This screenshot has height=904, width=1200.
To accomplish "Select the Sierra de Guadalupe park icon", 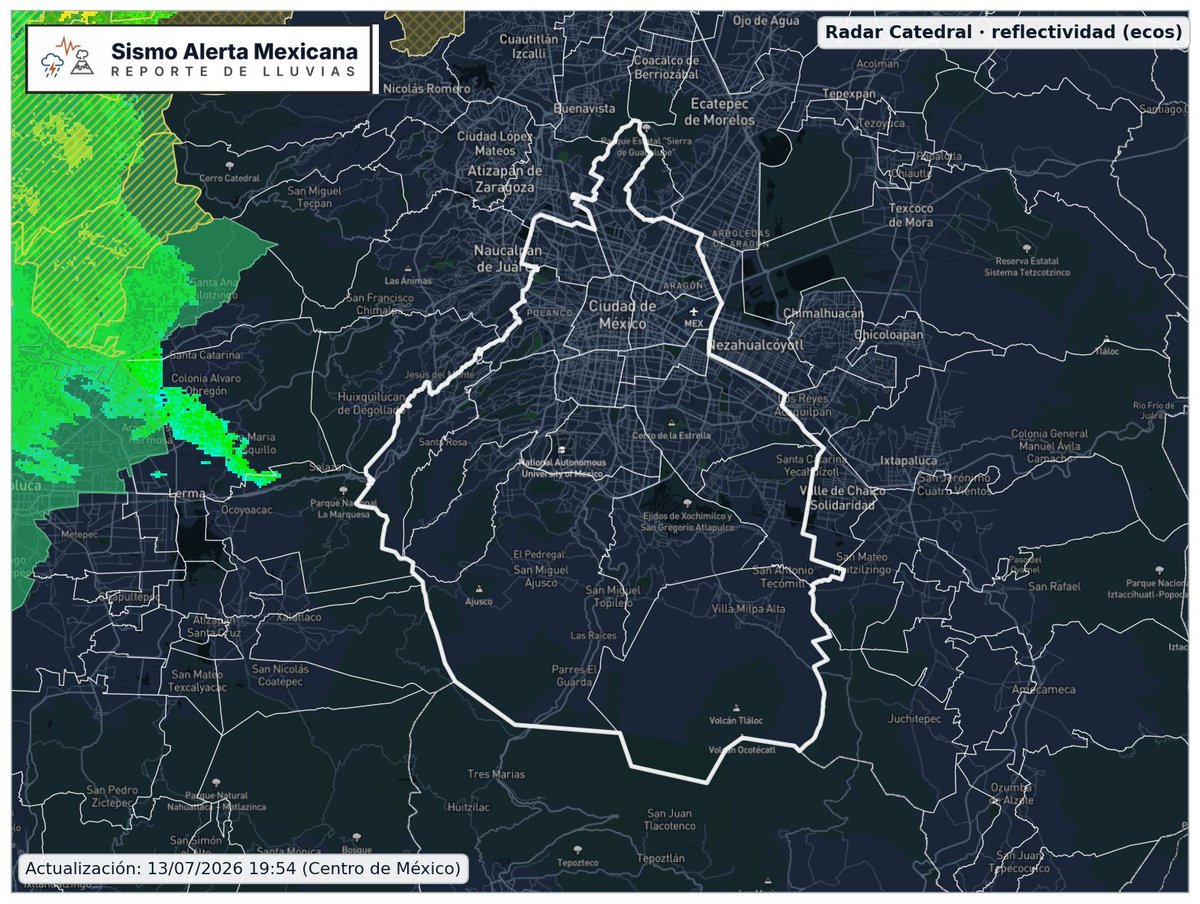I will coord(647,128).
